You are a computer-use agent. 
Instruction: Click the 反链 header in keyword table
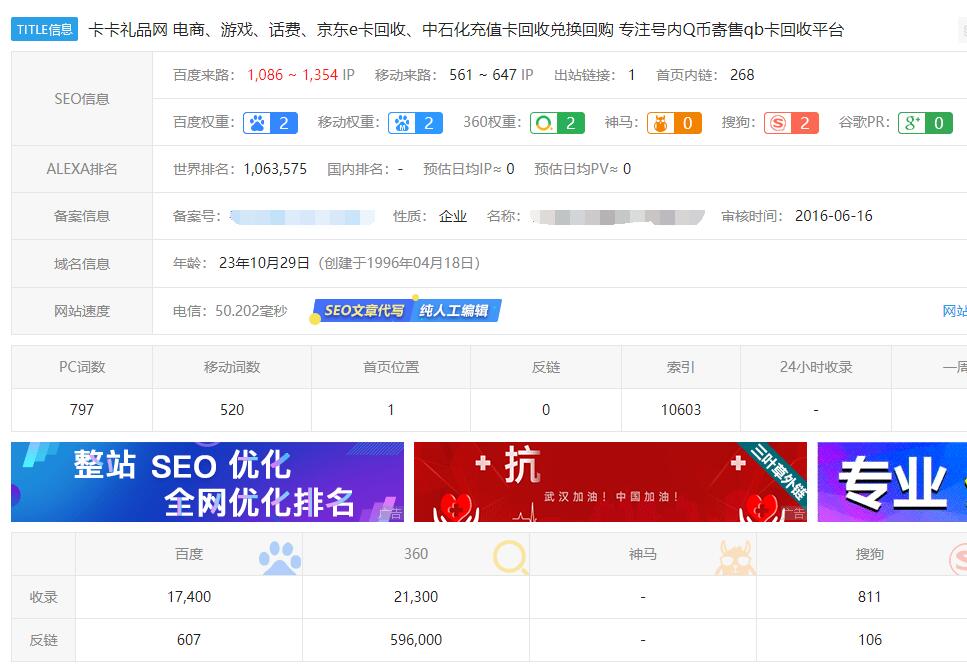pyautogui.click(x=546, y=367)
